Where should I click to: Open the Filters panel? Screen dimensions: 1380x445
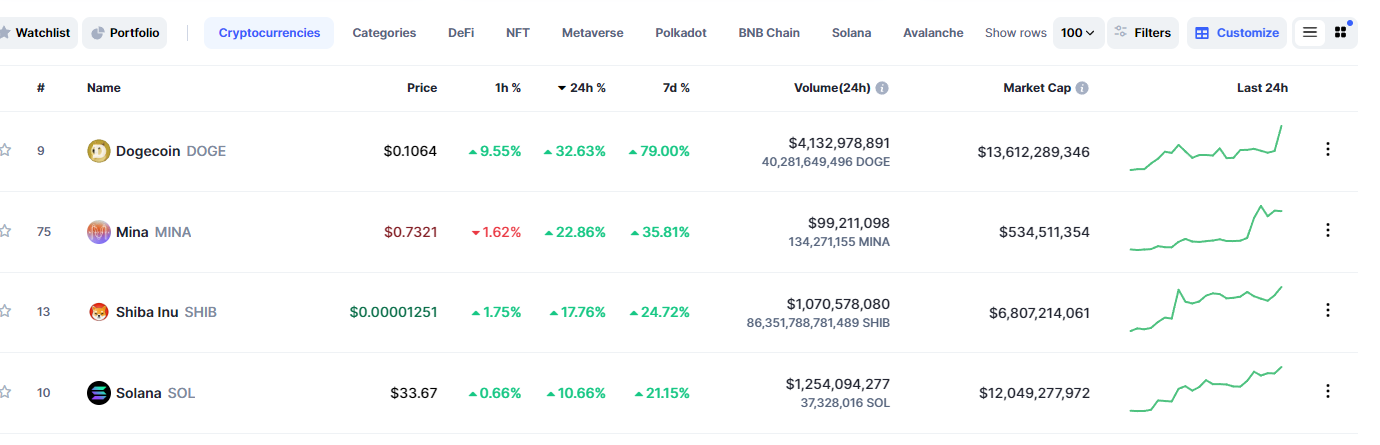(1143, 33)
